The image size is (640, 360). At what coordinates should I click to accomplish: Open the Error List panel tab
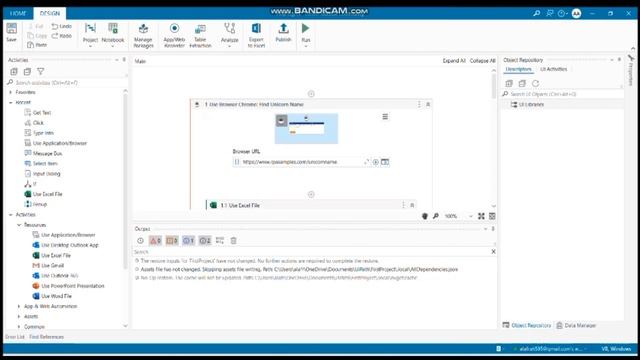tap(15, 337)
